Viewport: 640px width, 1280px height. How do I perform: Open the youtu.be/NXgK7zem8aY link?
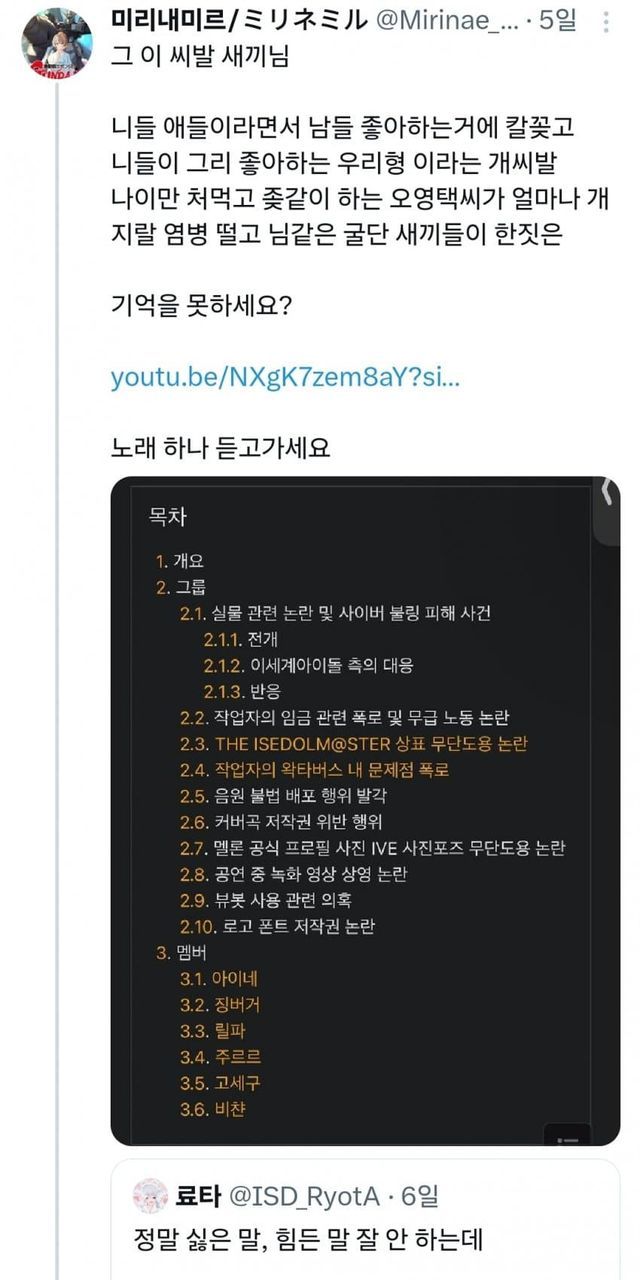pos(286,378)
